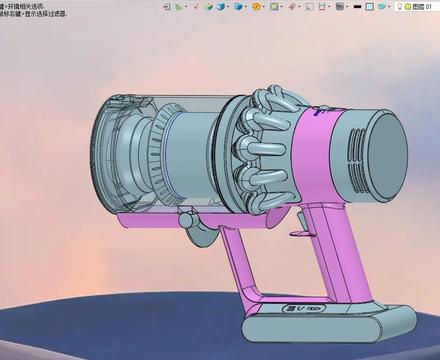The image size is (440, 360).
Task: Click the black line color swatch
Action: [357, 7]
